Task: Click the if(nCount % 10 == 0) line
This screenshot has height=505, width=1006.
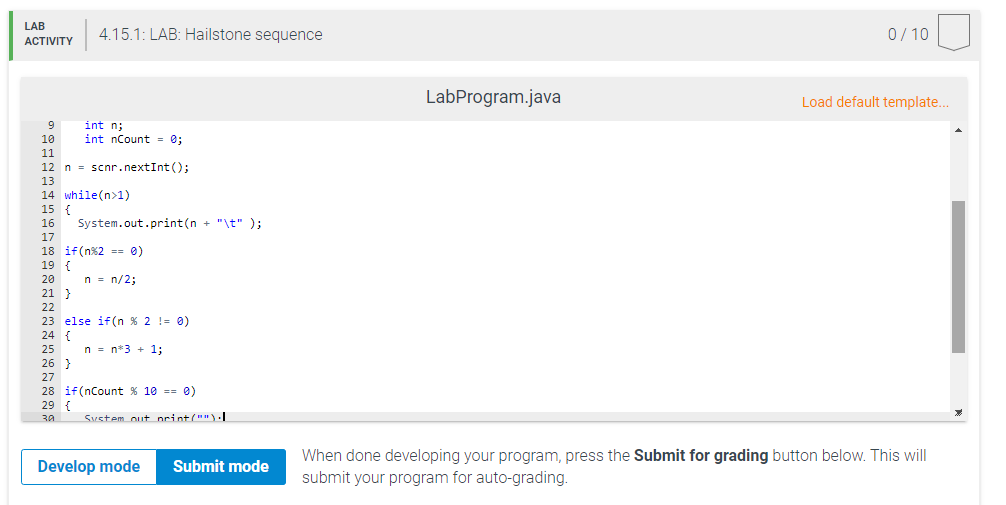Action: [x=130, y=391]
